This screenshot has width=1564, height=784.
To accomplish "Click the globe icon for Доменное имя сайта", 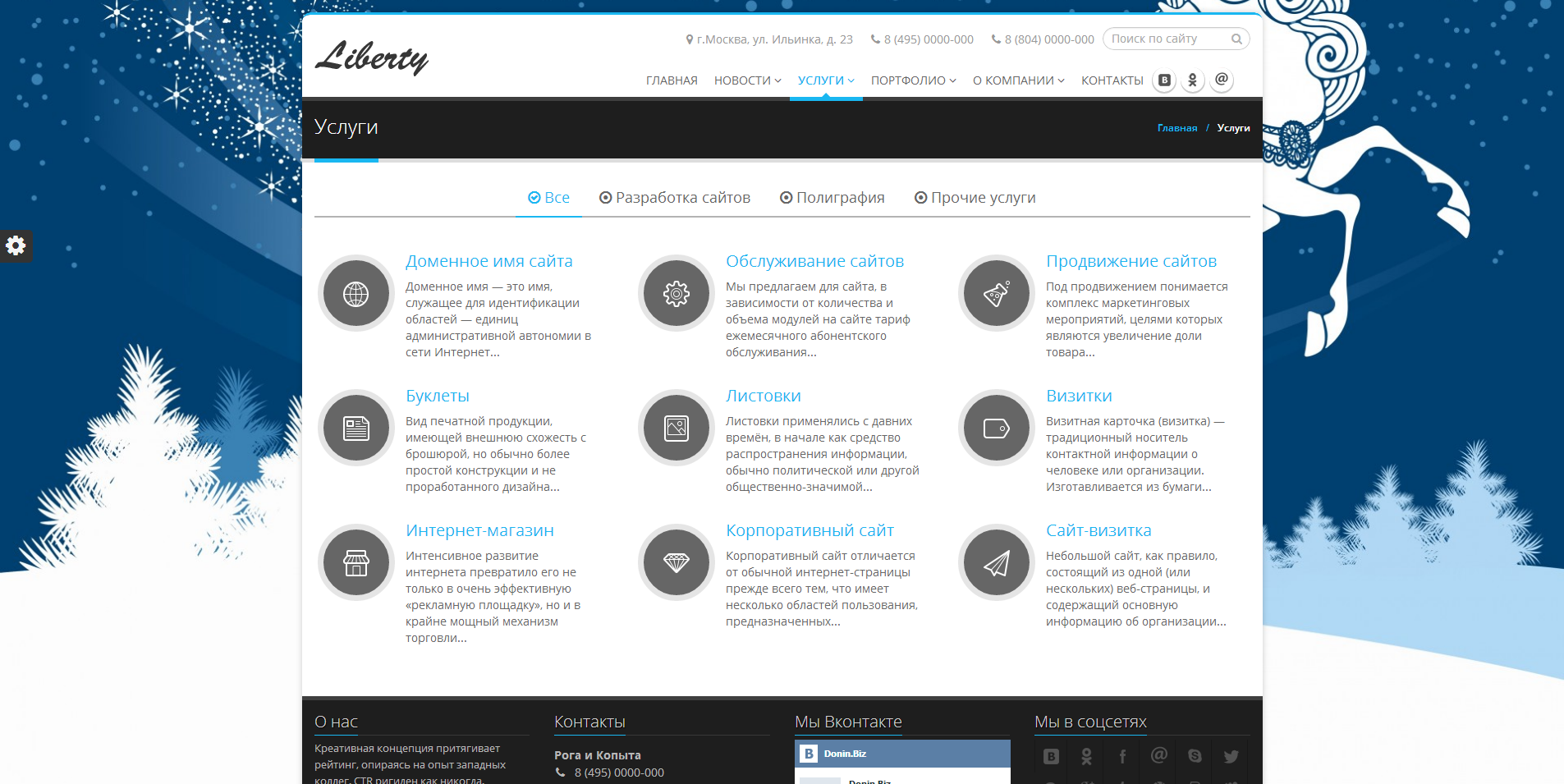I will [355, 294].
